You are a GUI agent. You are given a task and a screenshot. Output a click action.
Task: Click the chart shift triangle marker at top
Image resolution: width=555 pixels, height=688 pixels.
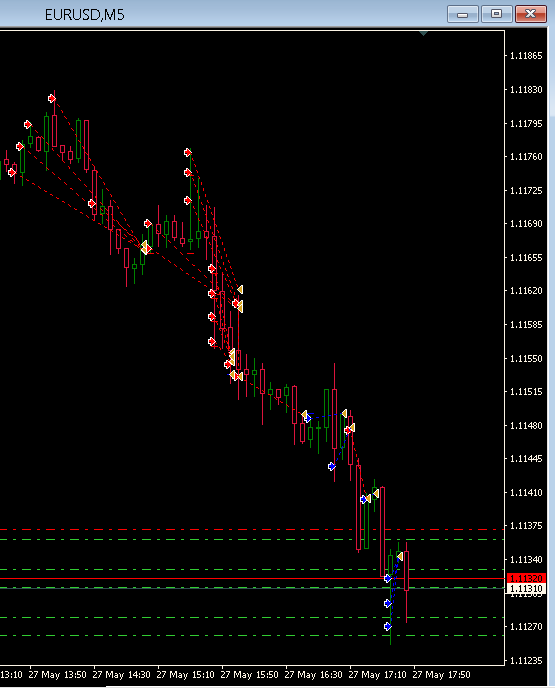[423, 33]
